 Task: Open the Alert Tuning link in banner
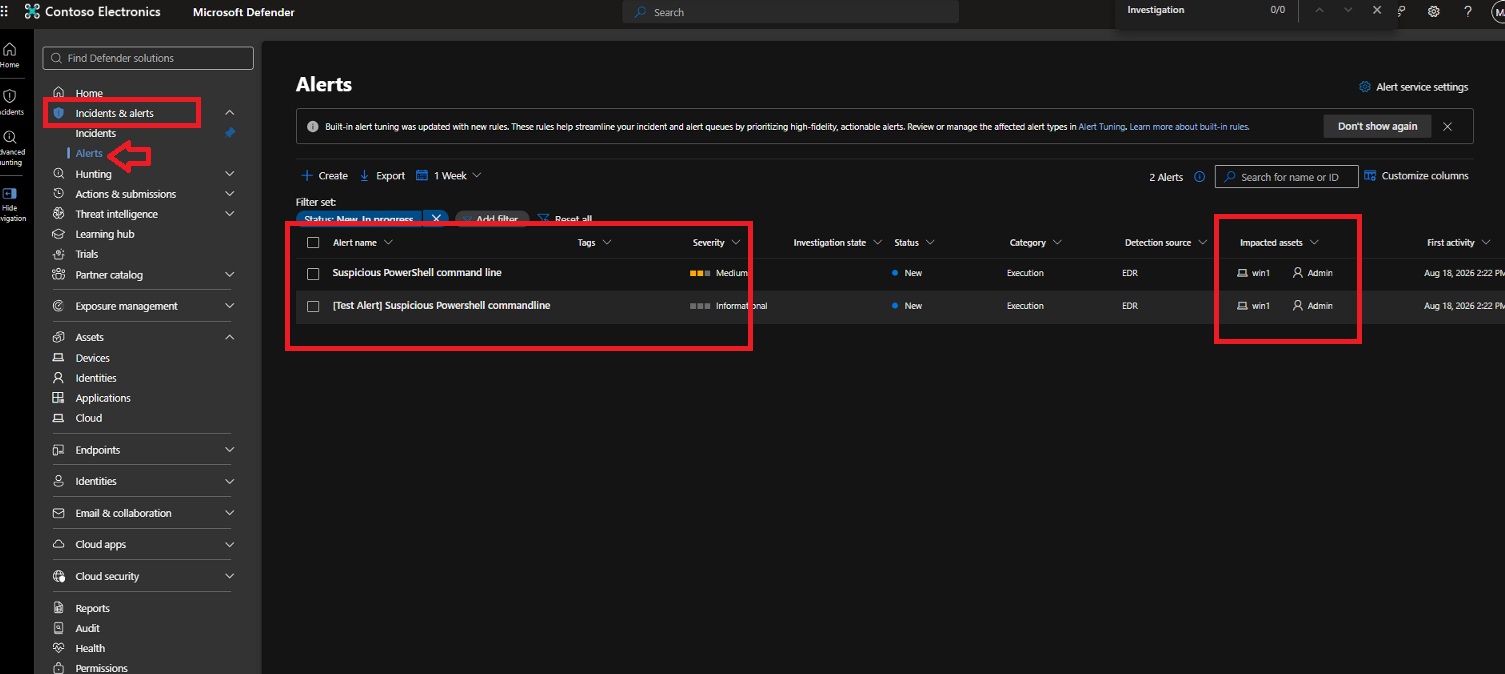pos(1102,127)
